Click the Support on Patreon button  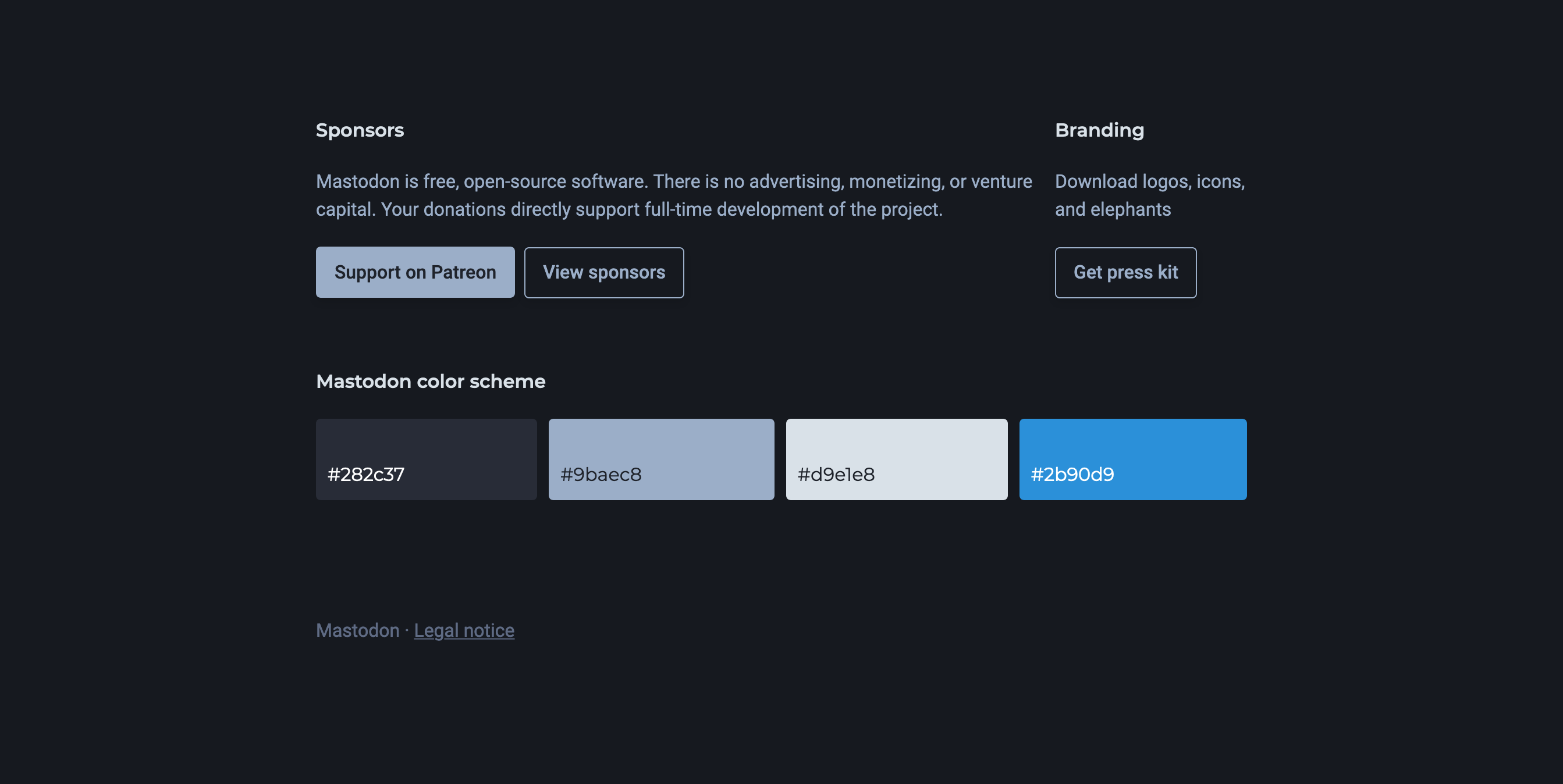pos(415,272)
